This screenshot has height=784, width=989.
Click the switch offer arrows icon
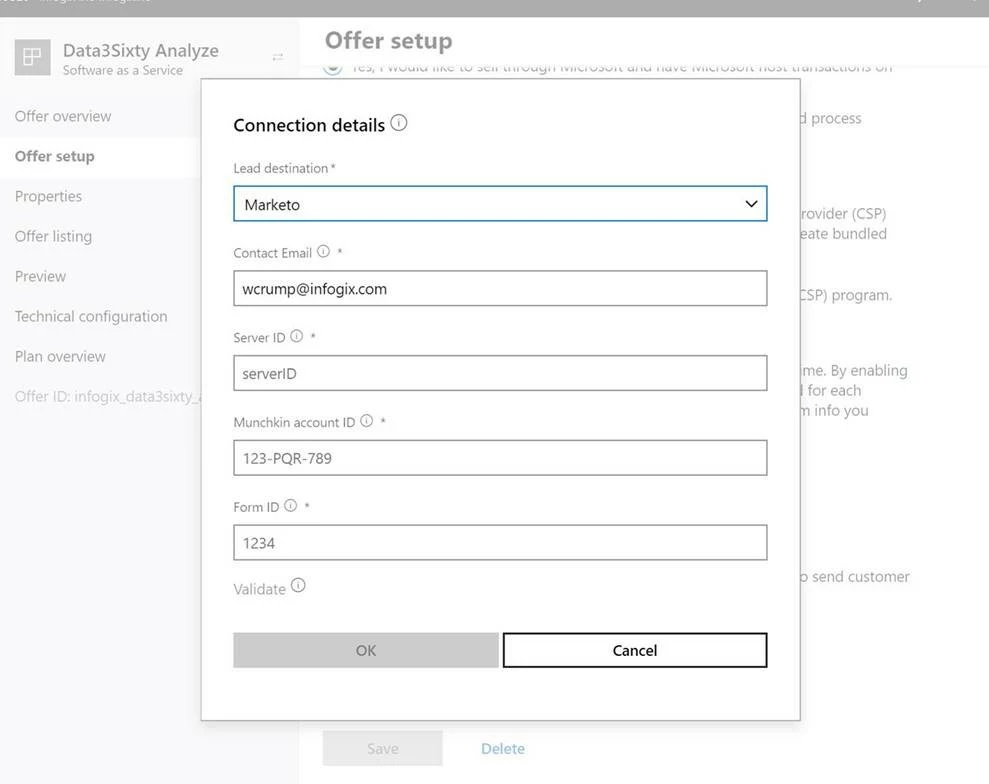coord(278,57)
